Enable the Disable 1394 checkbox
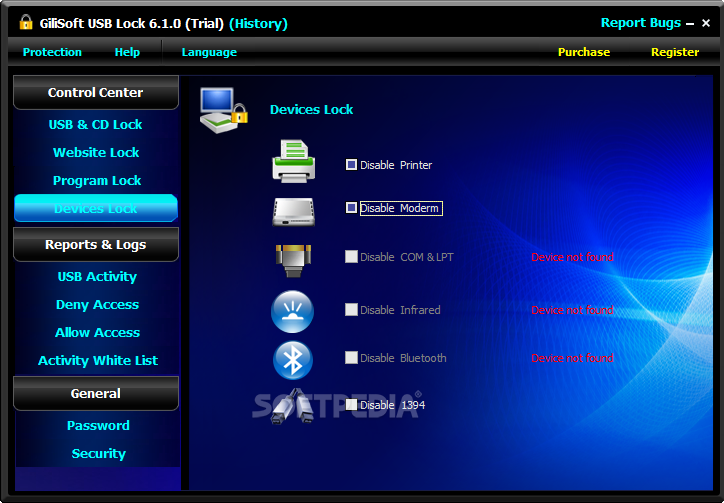The width and height of the screenshot is (724, 503). click(351, 405)
